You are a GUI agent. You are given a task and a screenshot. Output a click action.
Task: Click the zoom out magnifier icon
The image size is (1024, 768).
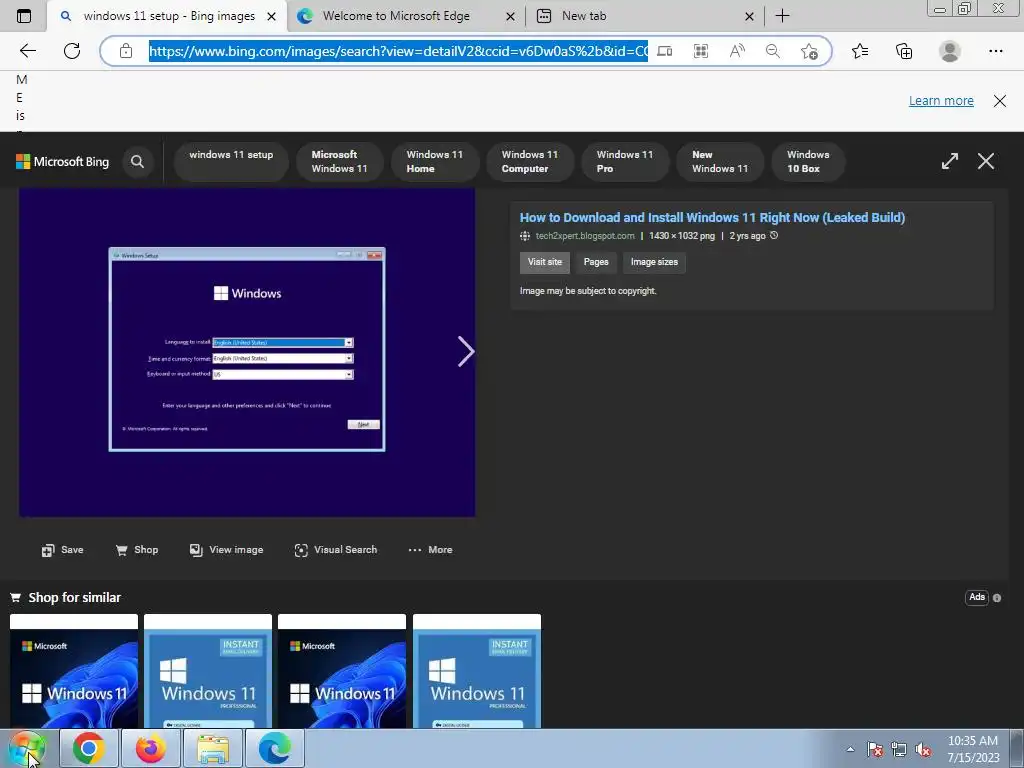pos(773,51)
